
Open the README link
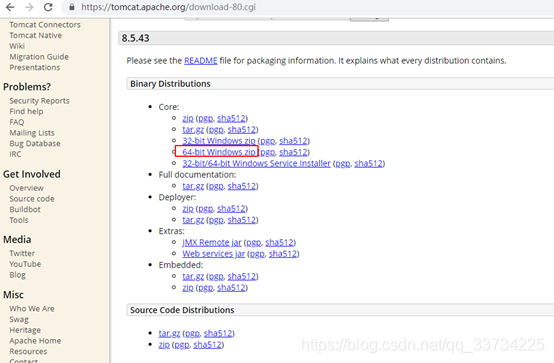coord(201,61)
